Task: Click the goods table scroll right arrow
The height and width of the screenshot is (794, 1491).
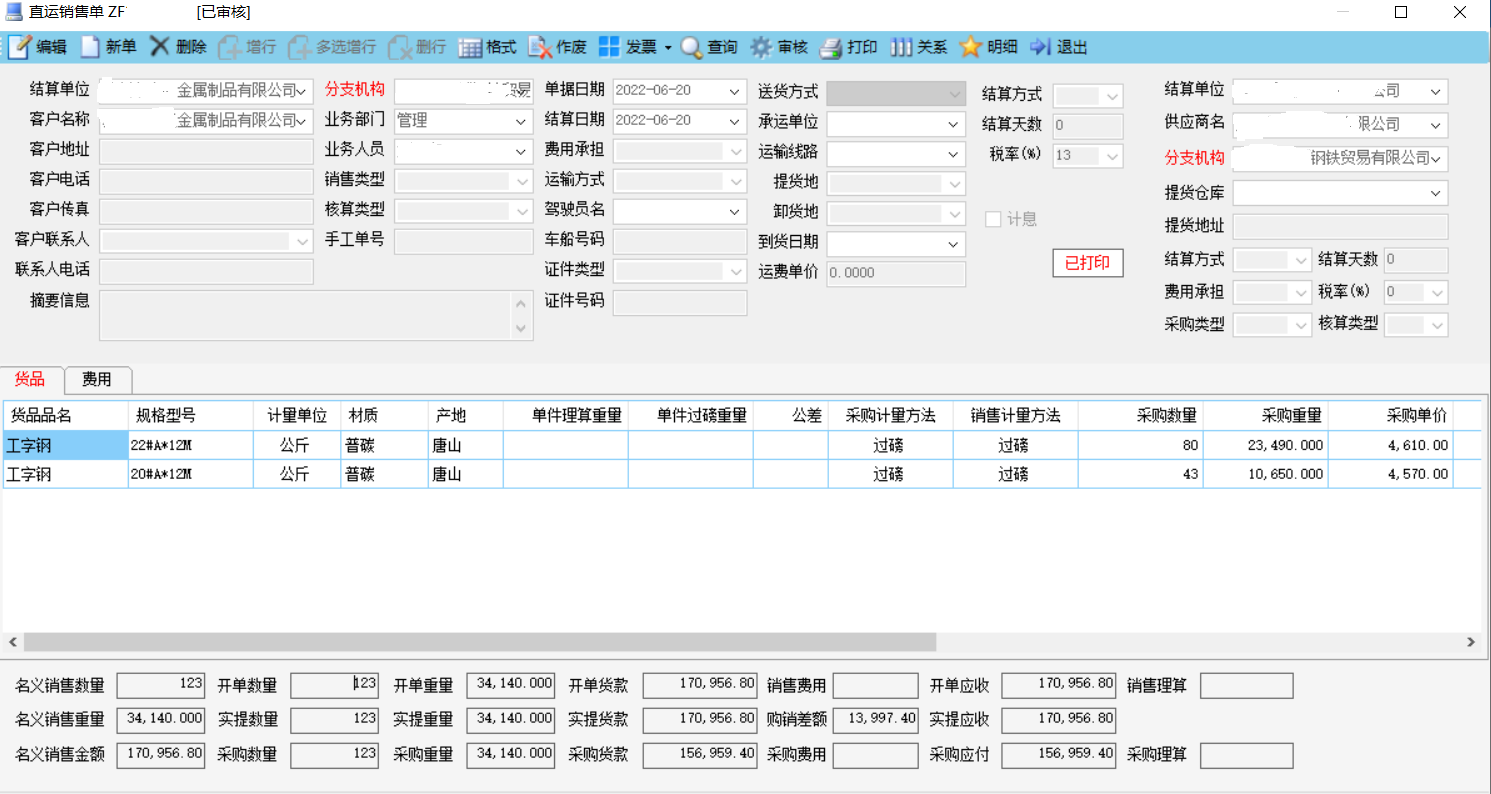Action: [1471, 642]
